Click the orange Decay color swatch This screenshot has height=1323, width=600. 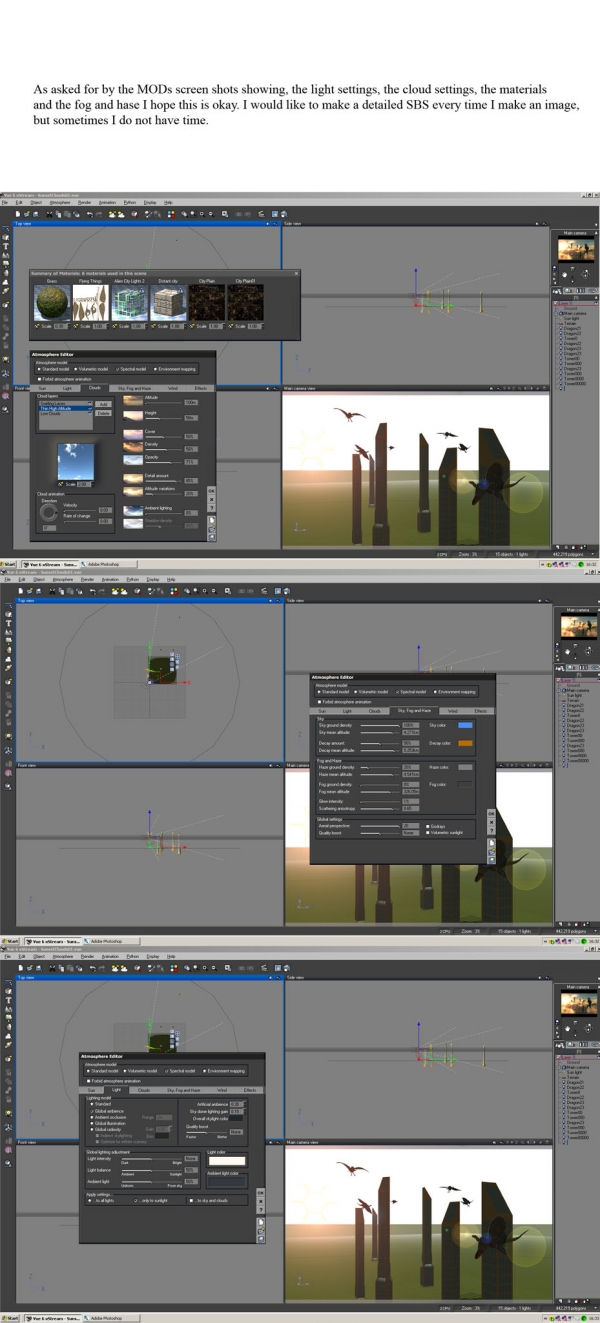(x=465, y=743)
